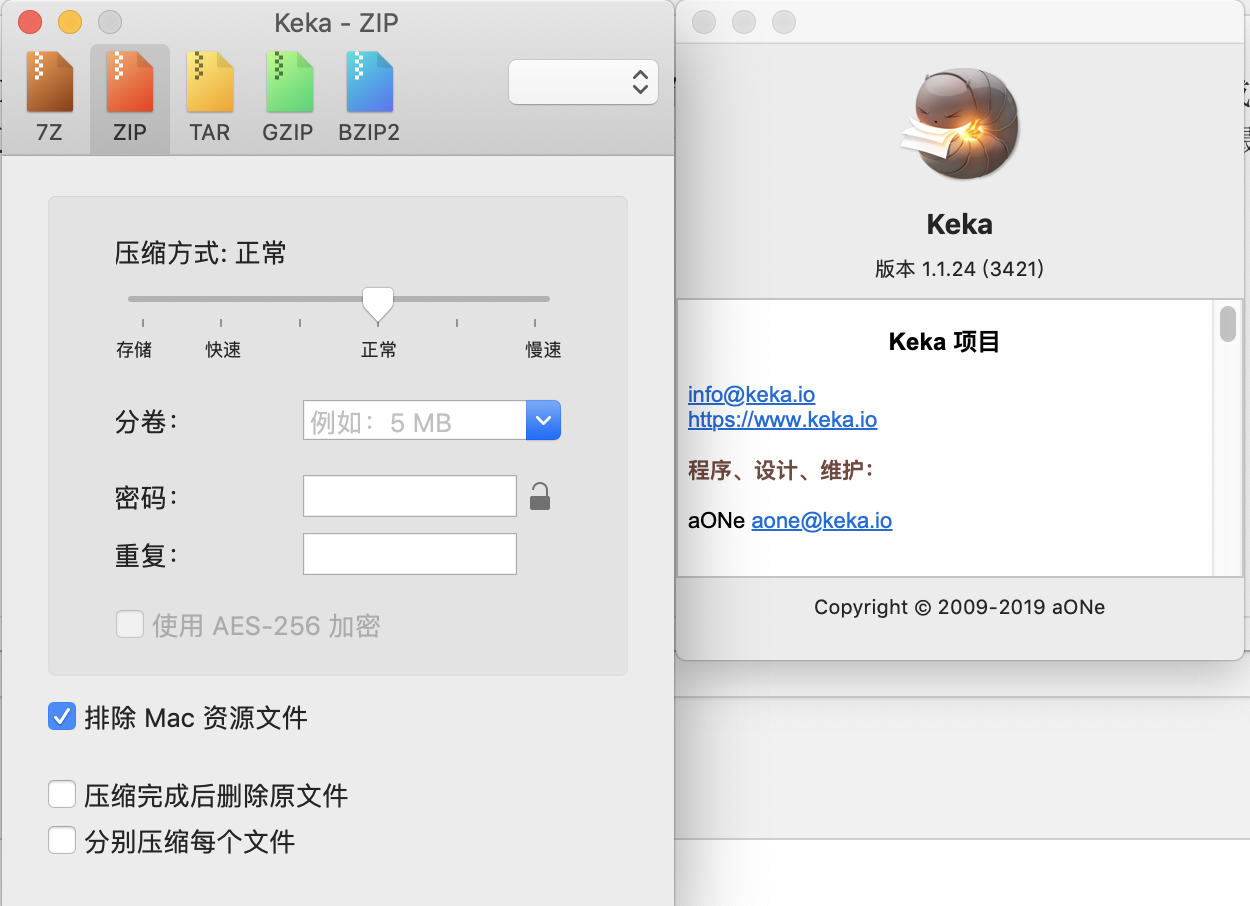Uncheck 排除 Mac 资源文件 checkbox
Viewport: 1250px width, 906px height.
click(x=62, y=716)
